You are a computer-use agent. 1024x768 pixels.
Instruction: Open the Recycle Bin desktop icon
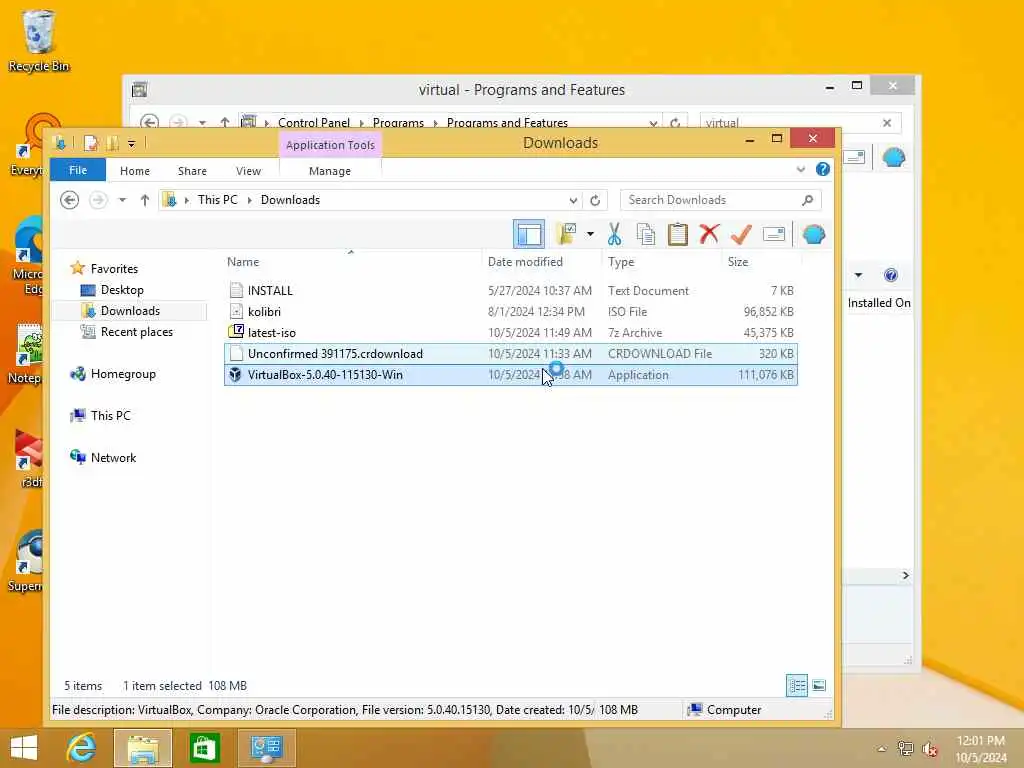39,40
